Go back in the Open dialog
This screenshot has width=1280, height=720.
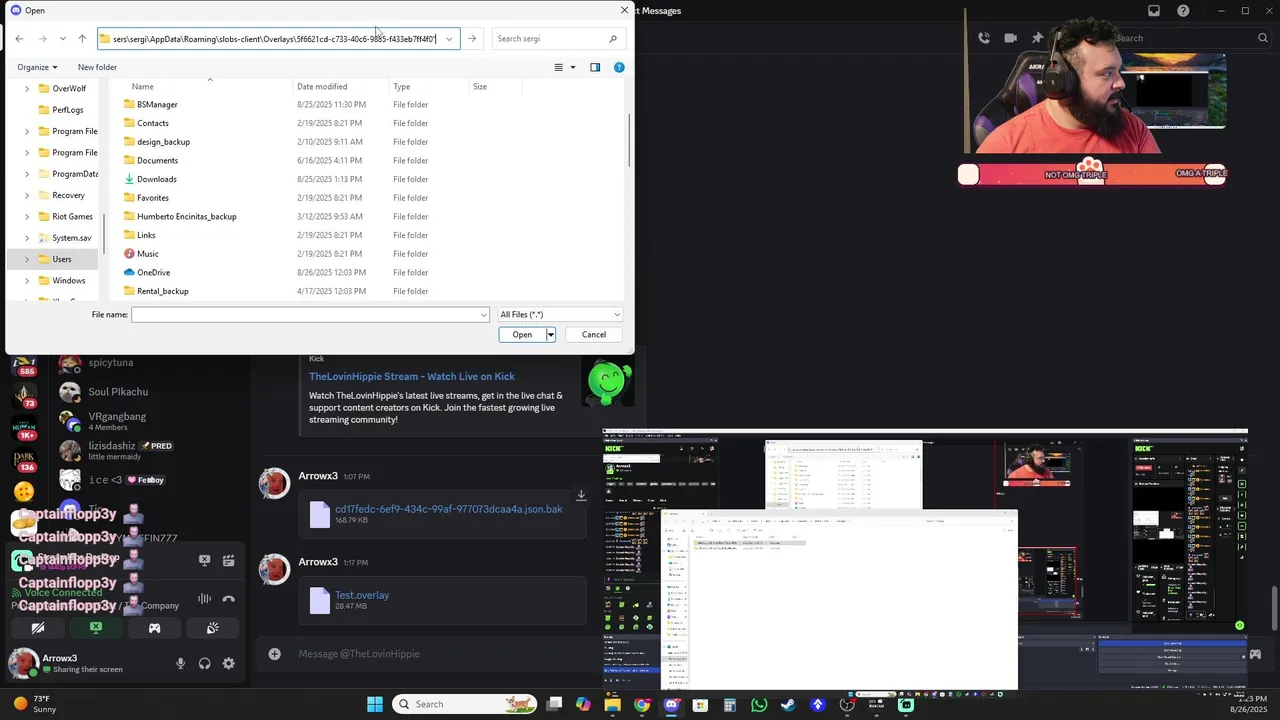19,39
